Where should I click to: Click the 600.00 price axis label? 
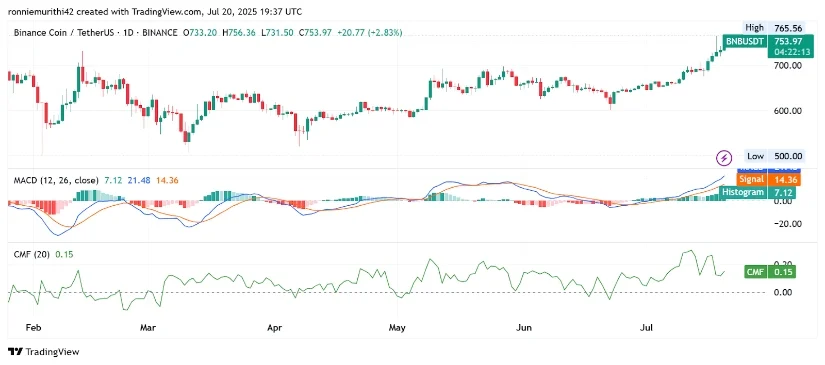point(787,111)
